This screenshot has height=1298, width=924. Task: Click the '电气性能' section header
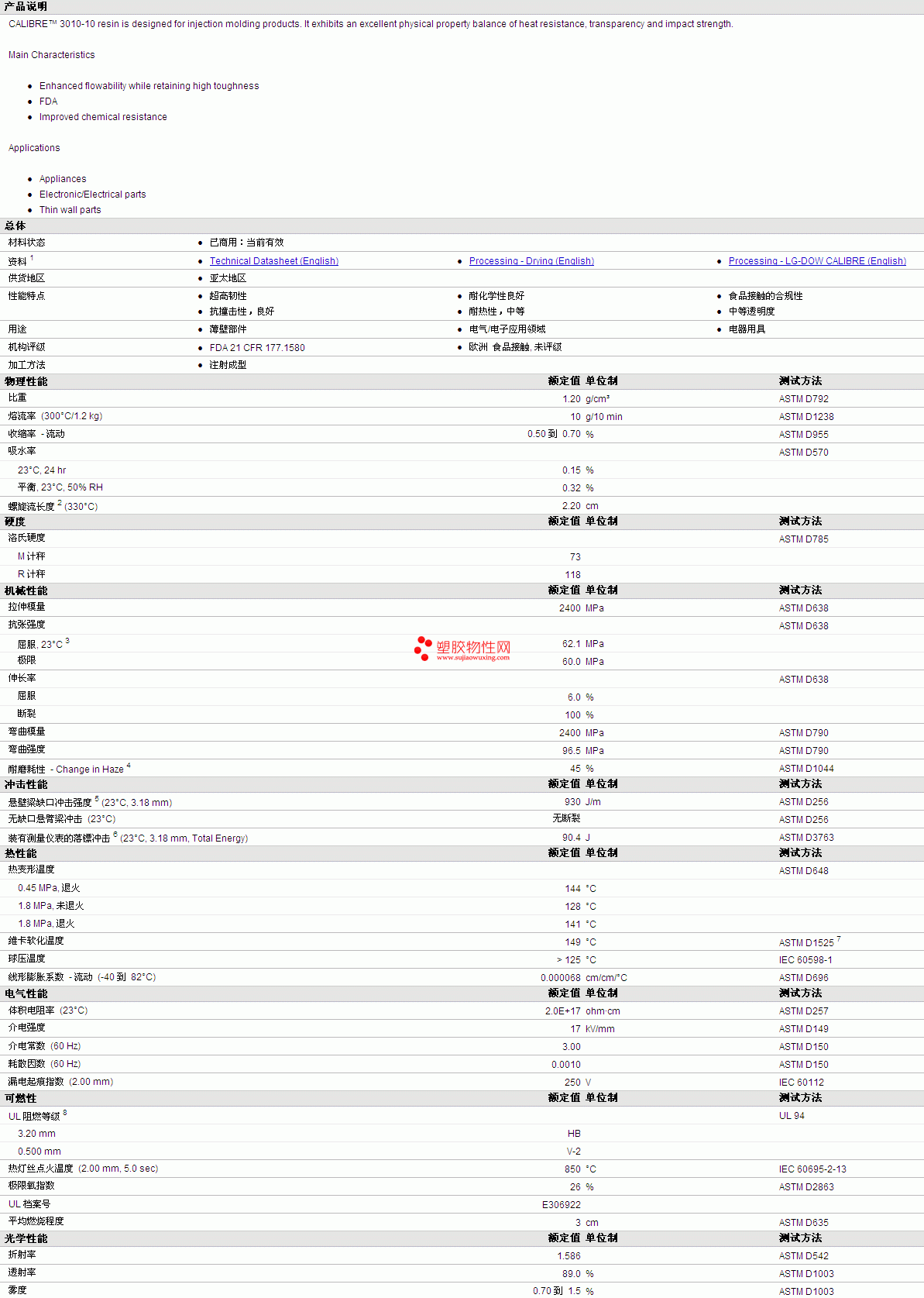pyautogui.click(x=26, y=993)
